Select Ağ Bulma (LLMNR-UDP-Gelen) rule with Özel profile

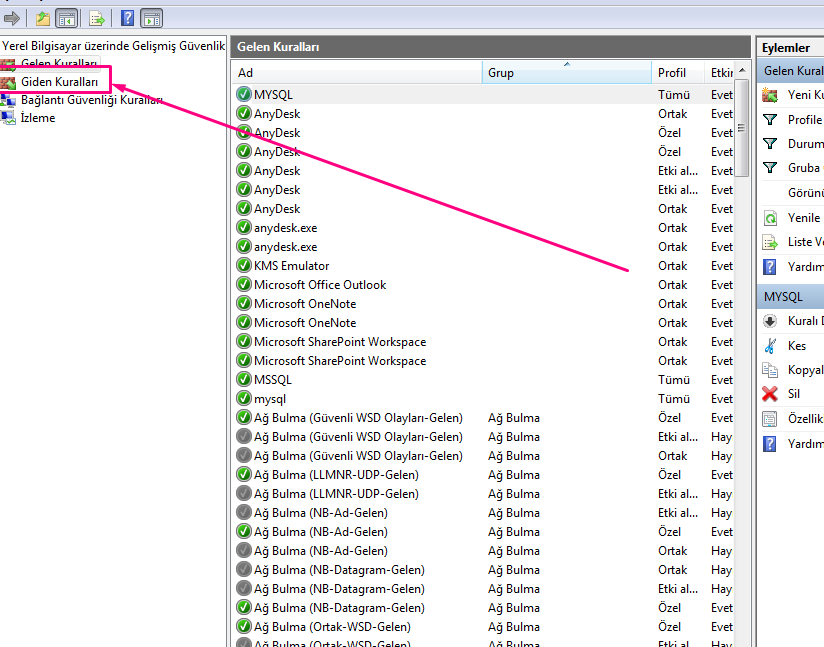point(482,475)
